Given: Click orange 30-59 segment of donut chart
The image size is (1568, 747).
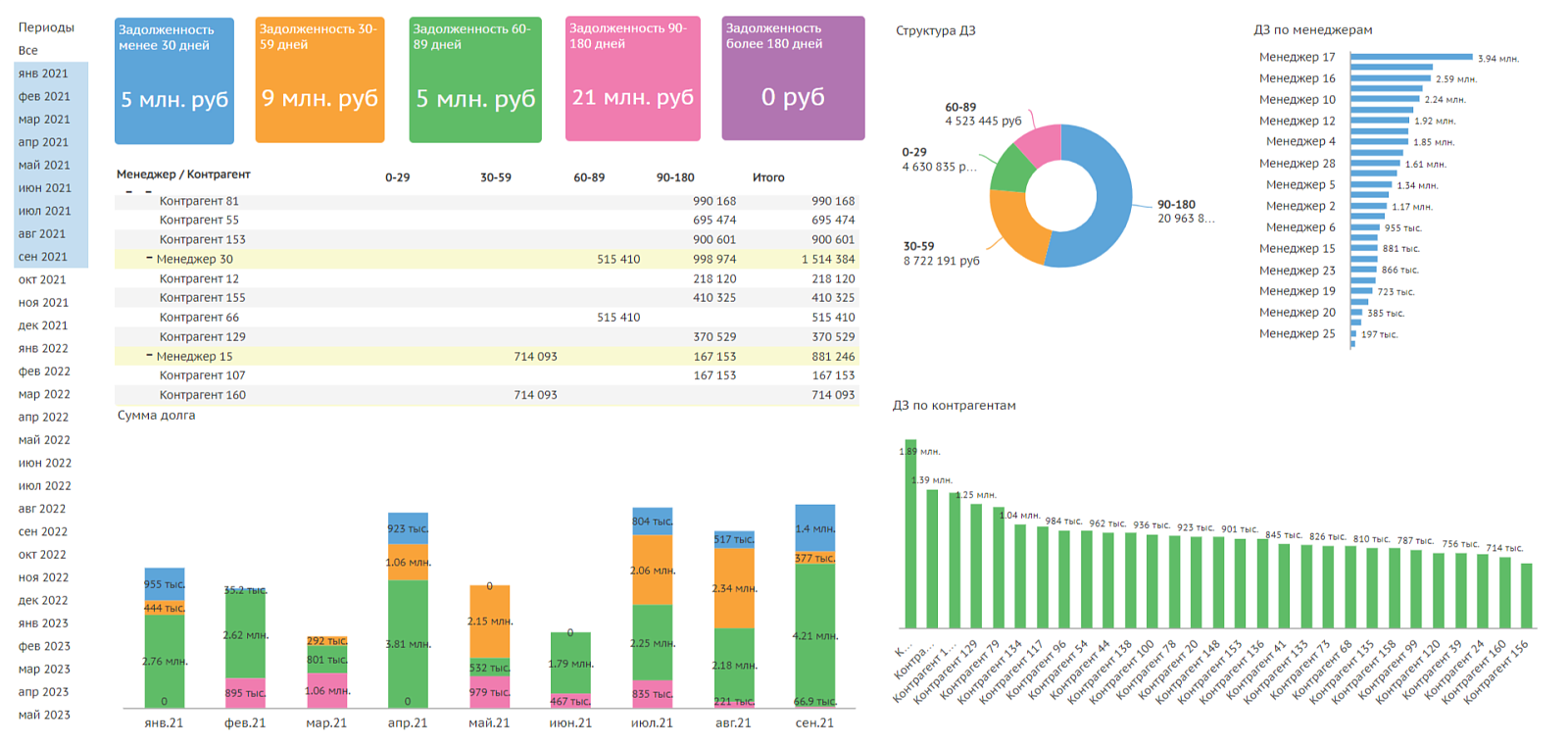Looking at the screenshot, I should point(1015,227).
